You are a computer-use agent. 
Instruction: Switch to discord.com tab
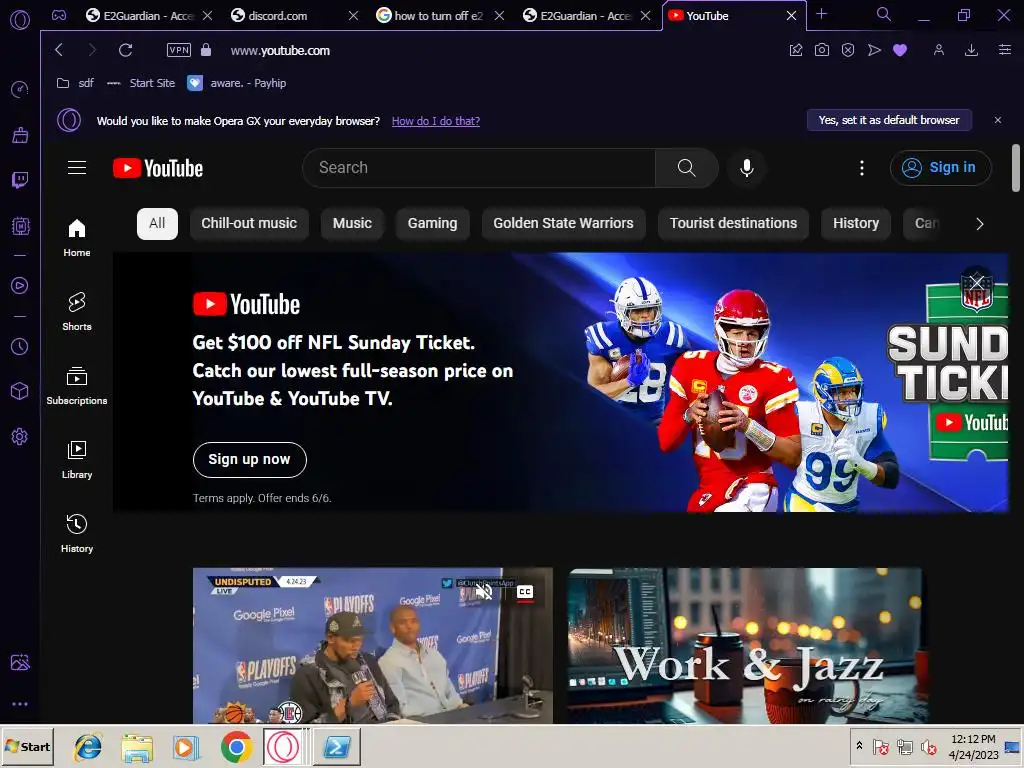[x=295, y=15]
